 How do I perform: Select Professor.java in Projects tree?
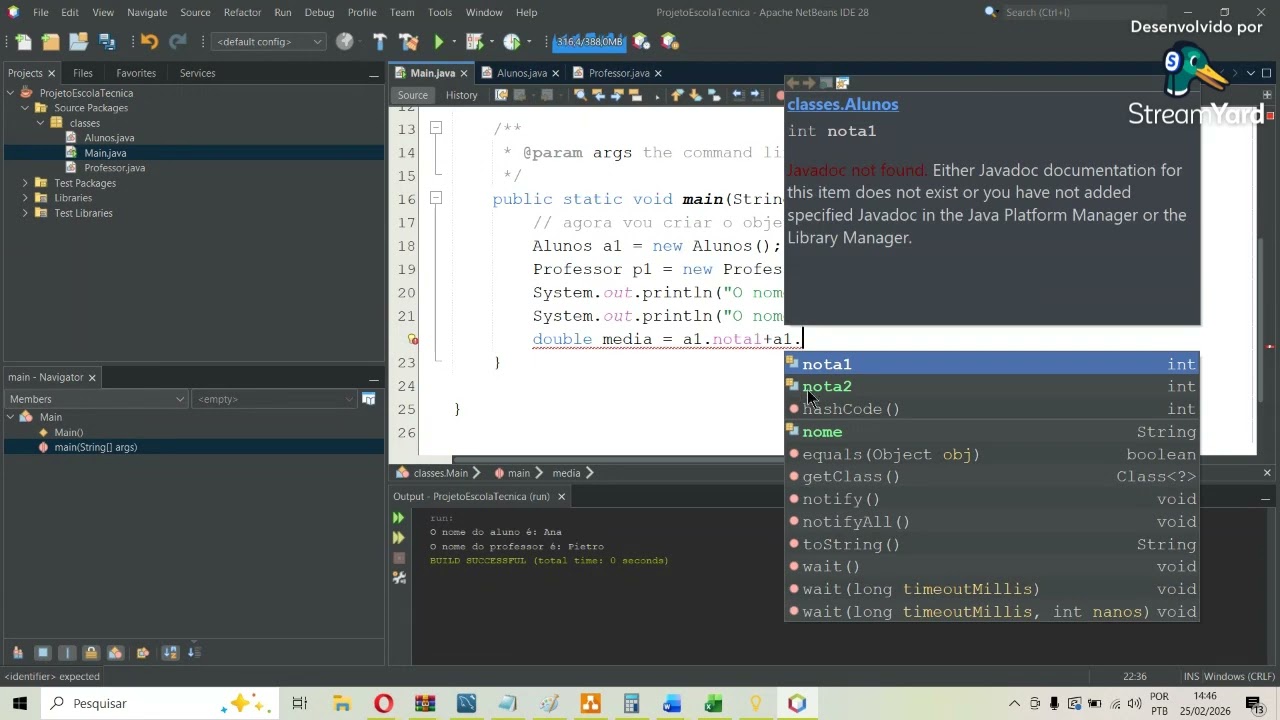(x=114, y=168)
